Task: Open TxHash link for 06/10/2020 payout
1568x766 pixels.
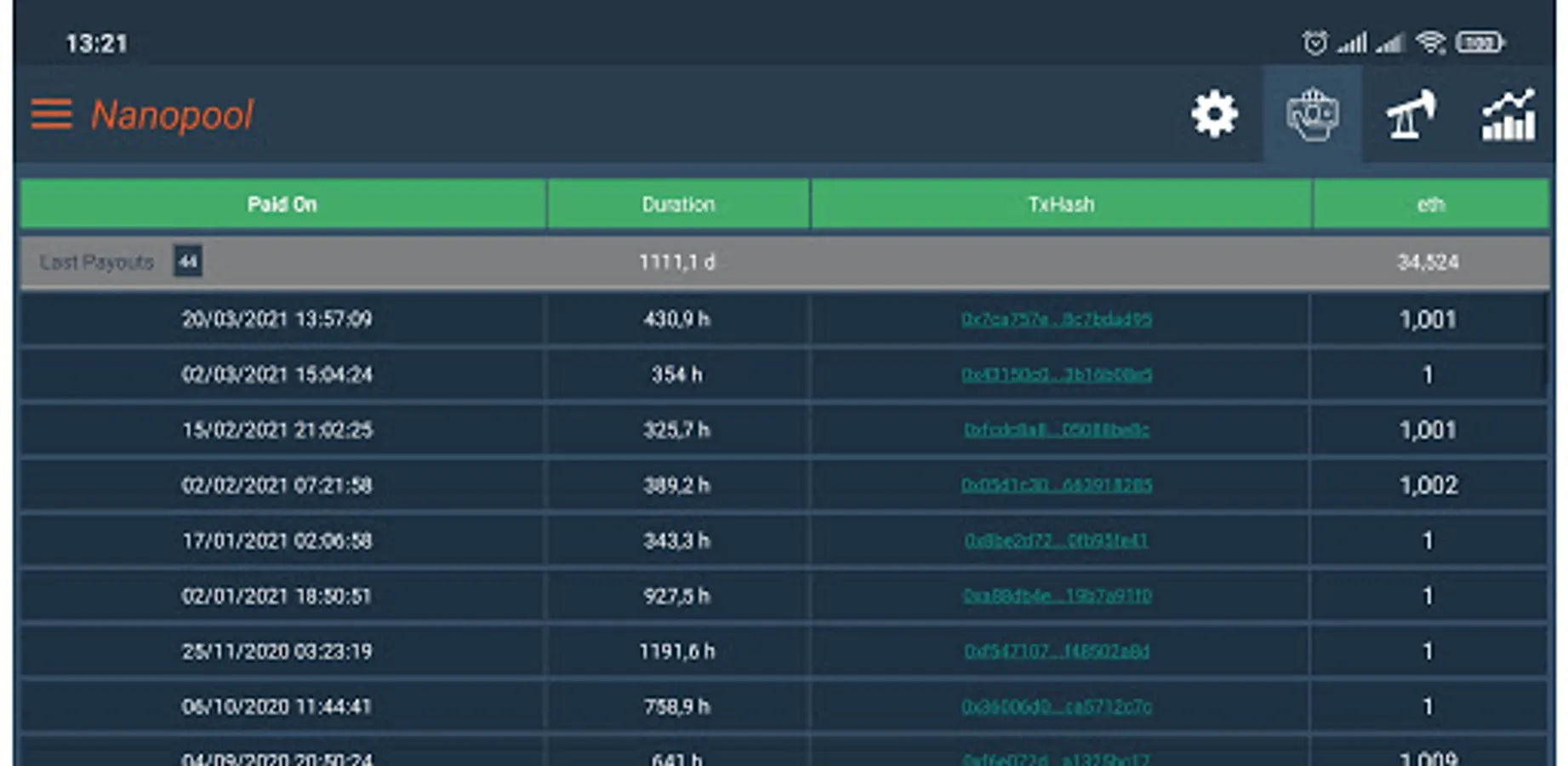Action: (1057, 706)
